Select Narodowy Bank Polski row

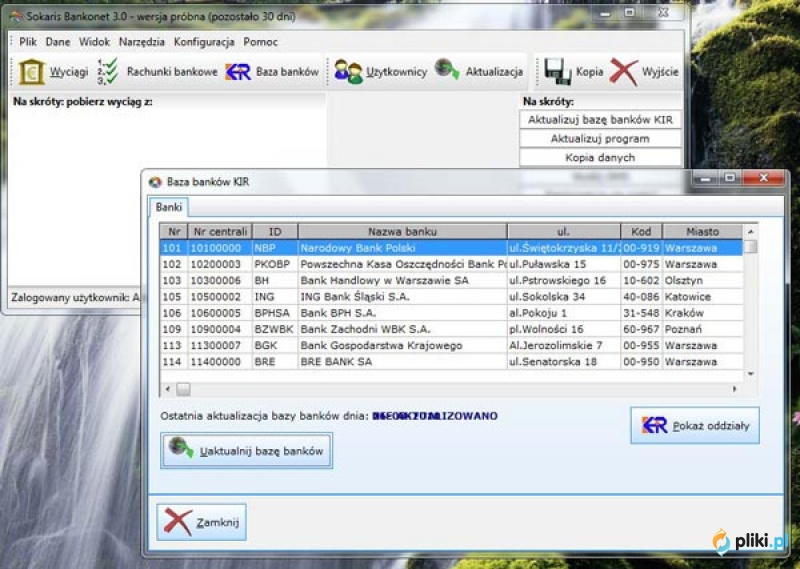click(452, 248)
